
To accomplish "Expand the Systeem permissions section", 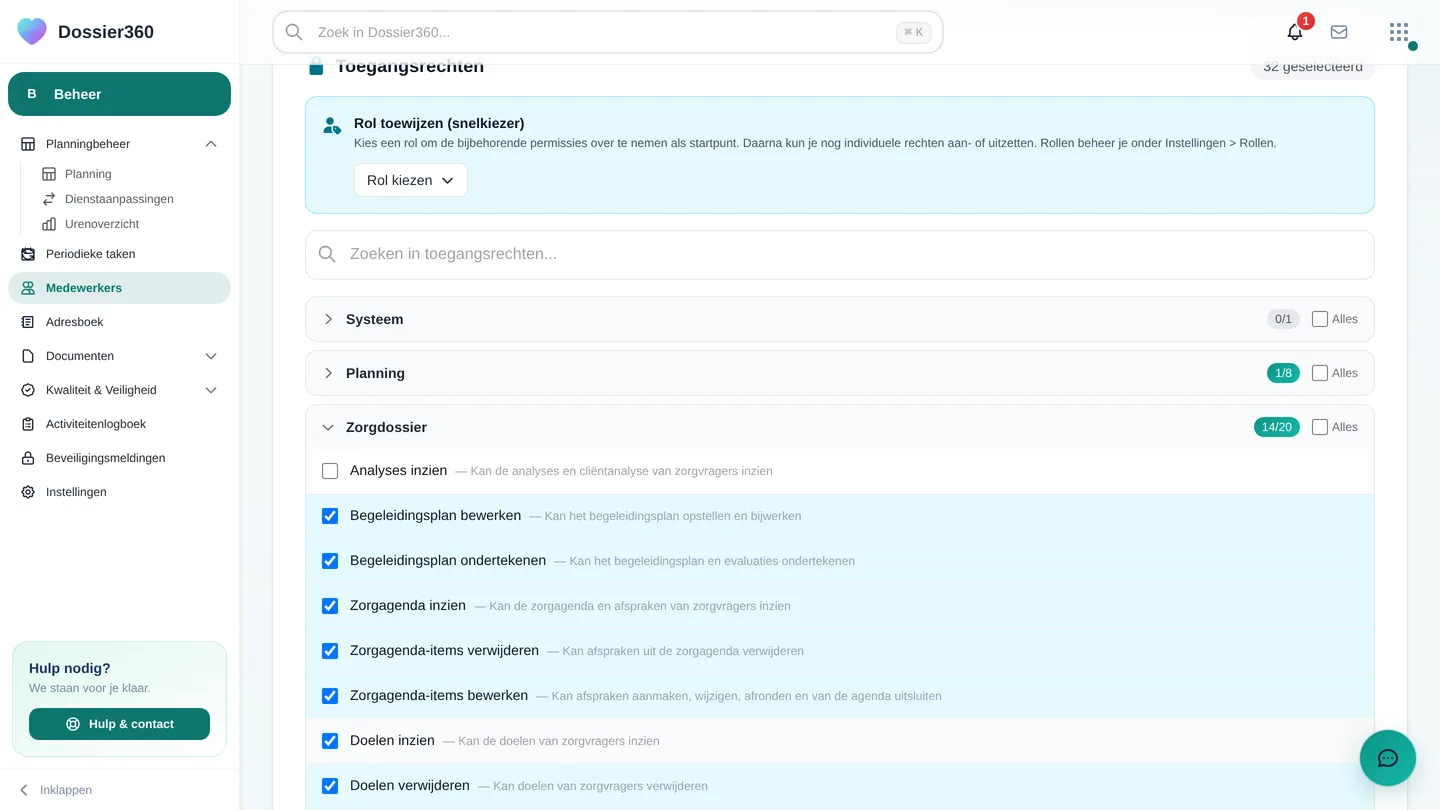I will coord(839,319).
